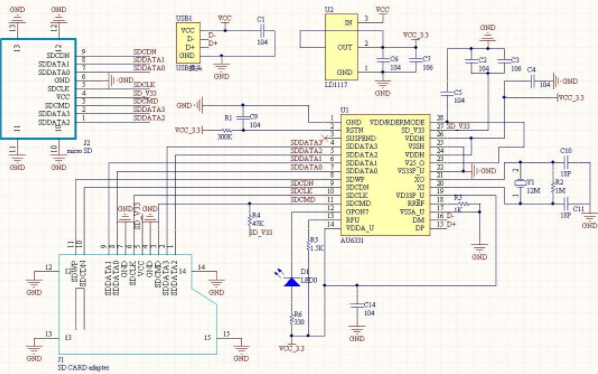Select capacitor C14 104 symbol

pyautogui.click(x=357, y=305)
